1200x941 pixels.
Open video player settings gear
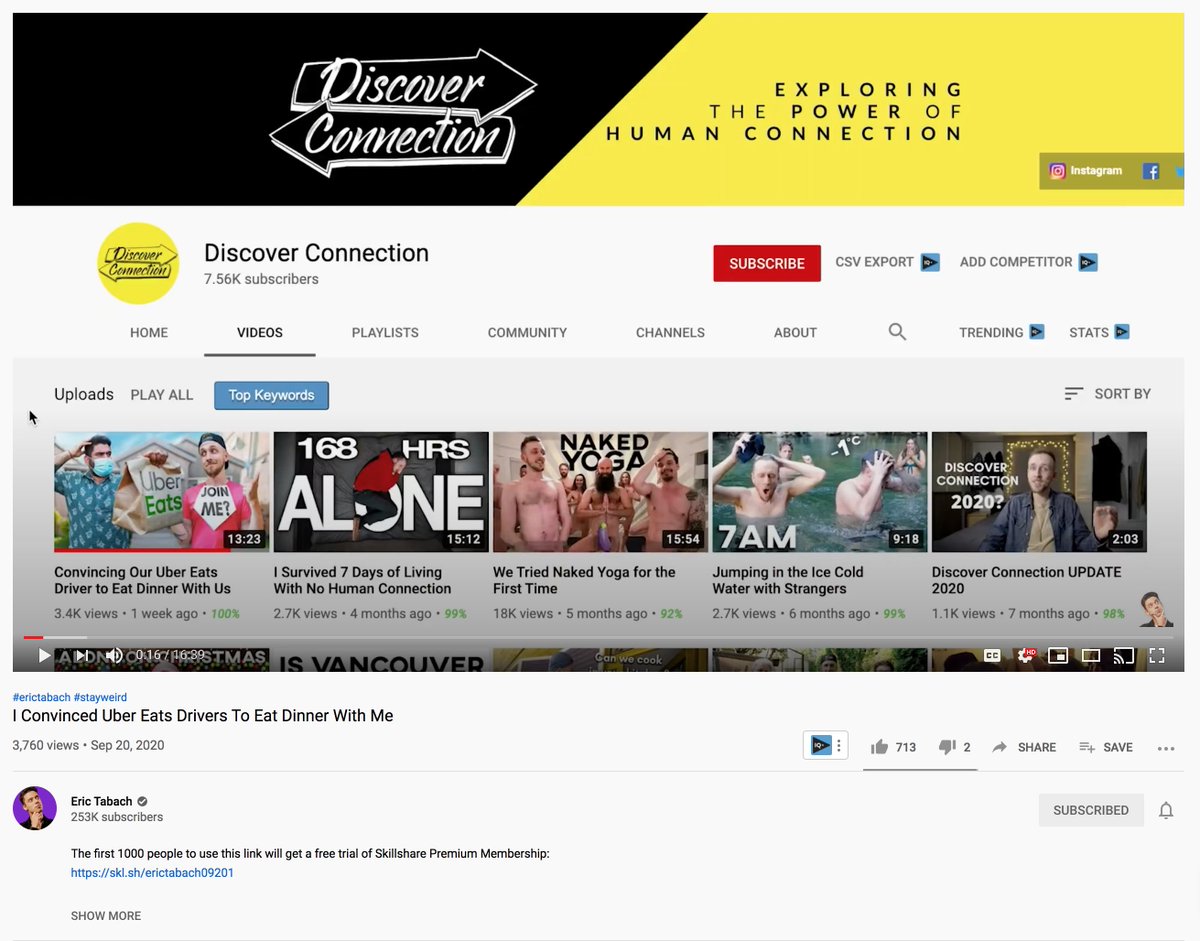[1025, 656]
